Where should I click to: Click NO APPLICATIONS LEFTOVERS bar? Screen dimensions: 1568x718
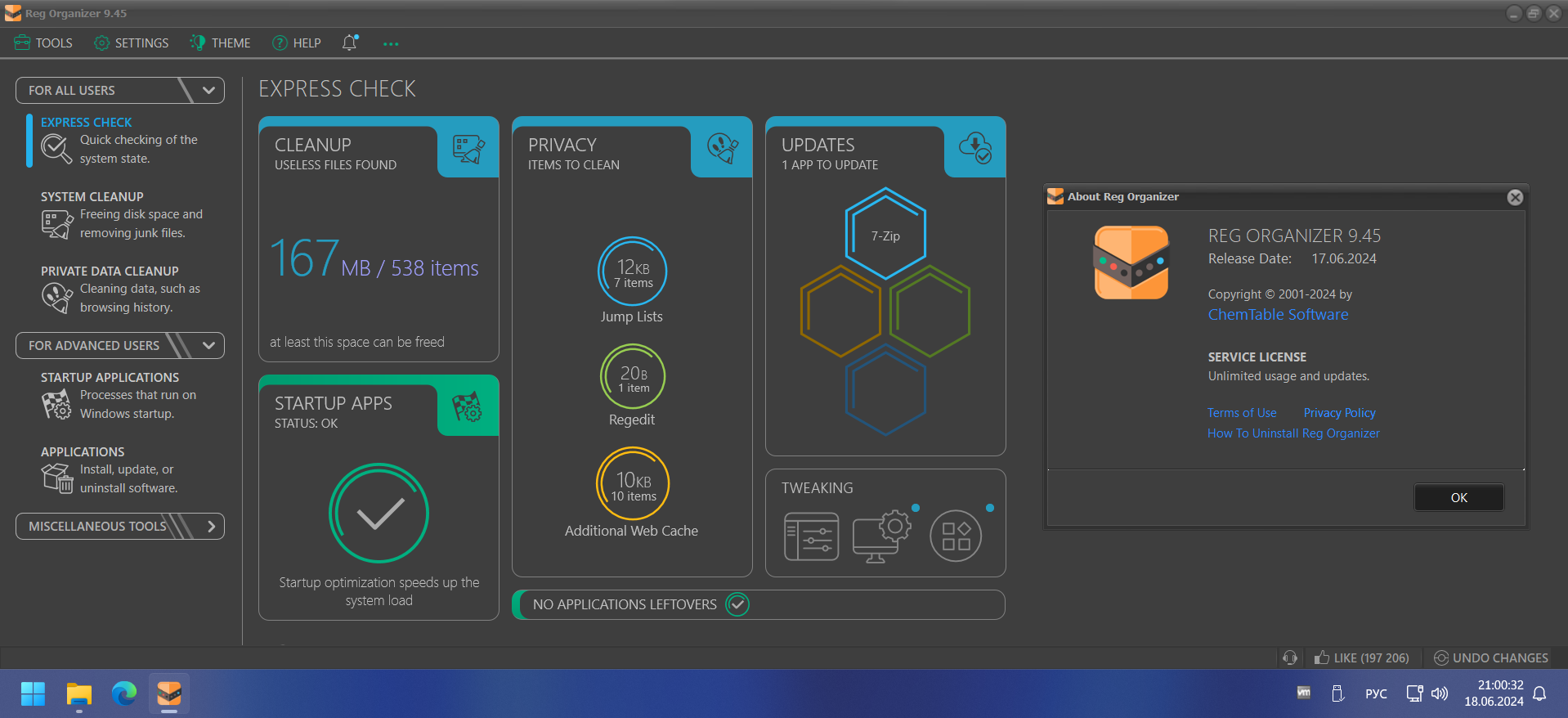pos(759,604)
